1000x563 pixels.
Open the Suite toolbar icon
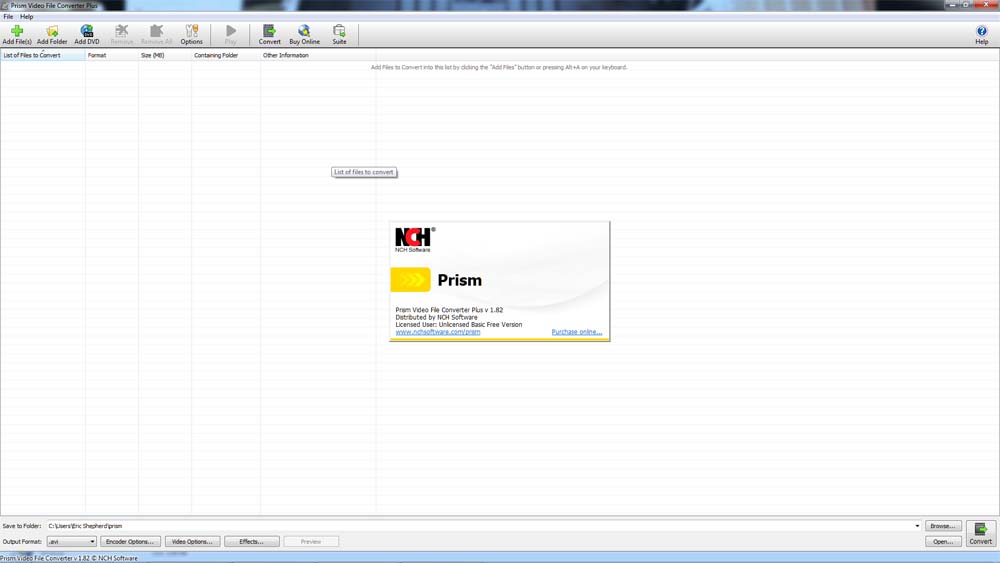click(339, 34)
